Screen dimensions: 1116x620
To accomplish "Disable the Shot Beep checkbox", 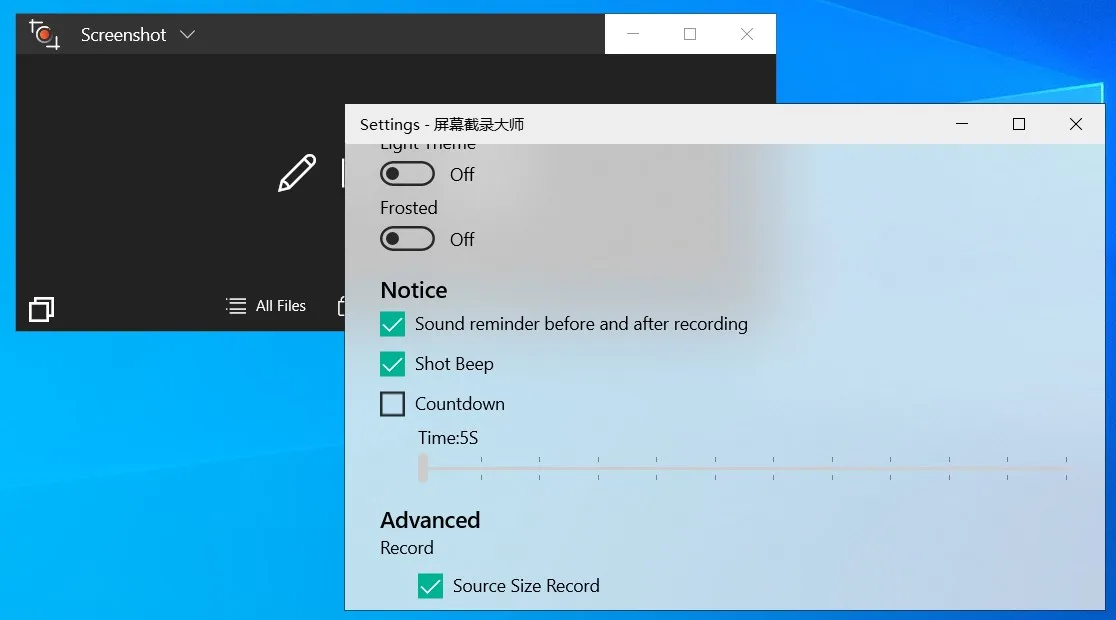I will click(392, 364).
